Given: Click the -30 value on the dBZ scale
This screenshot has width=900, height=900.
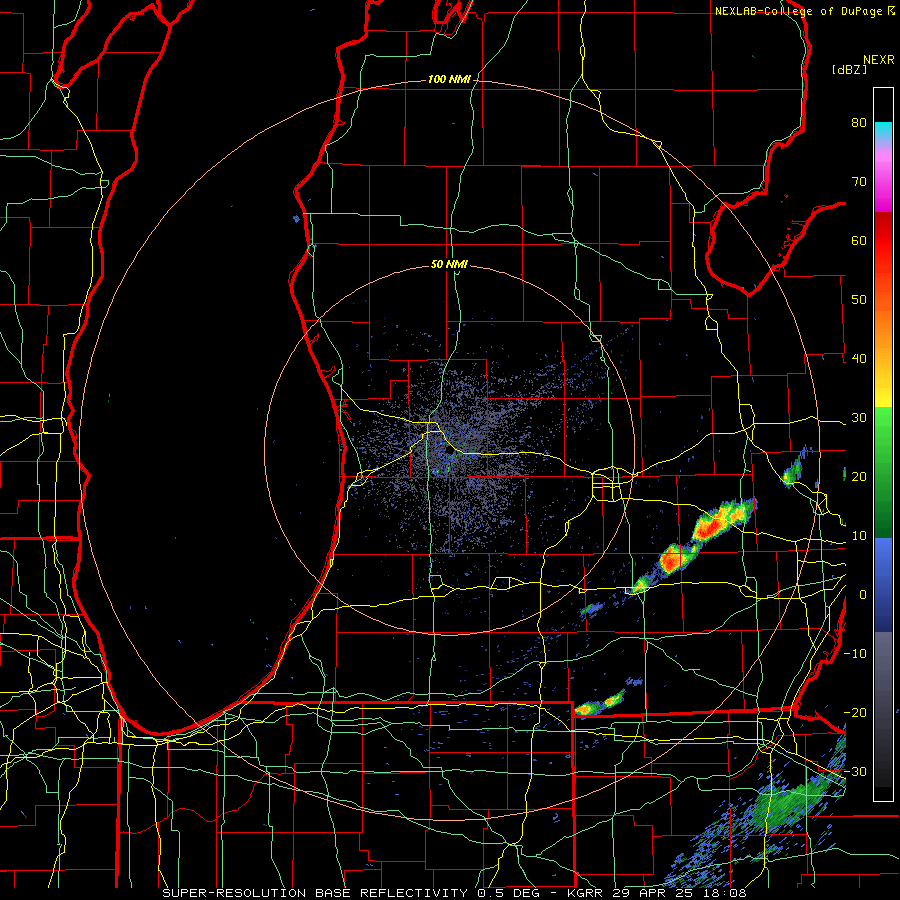Looking at the screenshot, I should (855, 771).
